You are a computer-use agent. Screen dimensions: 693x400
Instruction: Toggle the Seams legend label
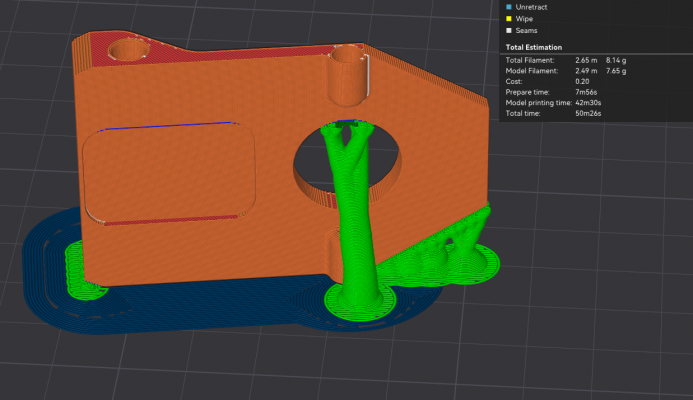530,31
